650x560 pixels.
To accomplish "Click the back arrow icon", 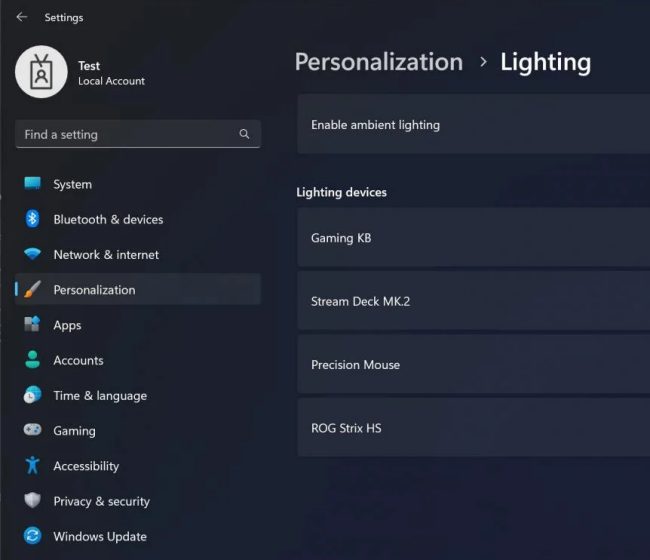I will tap(22, 17).
